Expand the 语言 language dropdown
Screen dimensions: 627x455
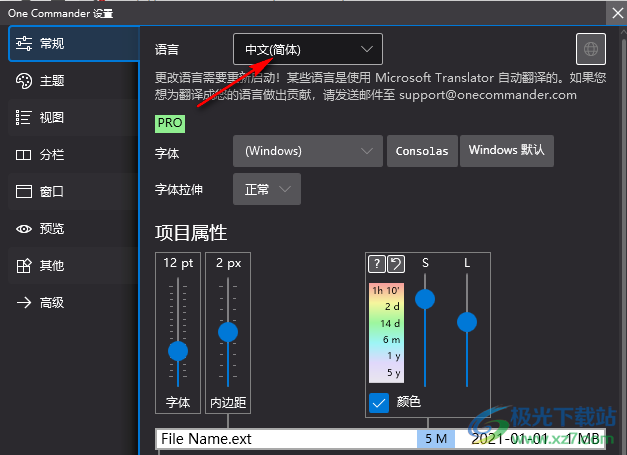(308, 49)
